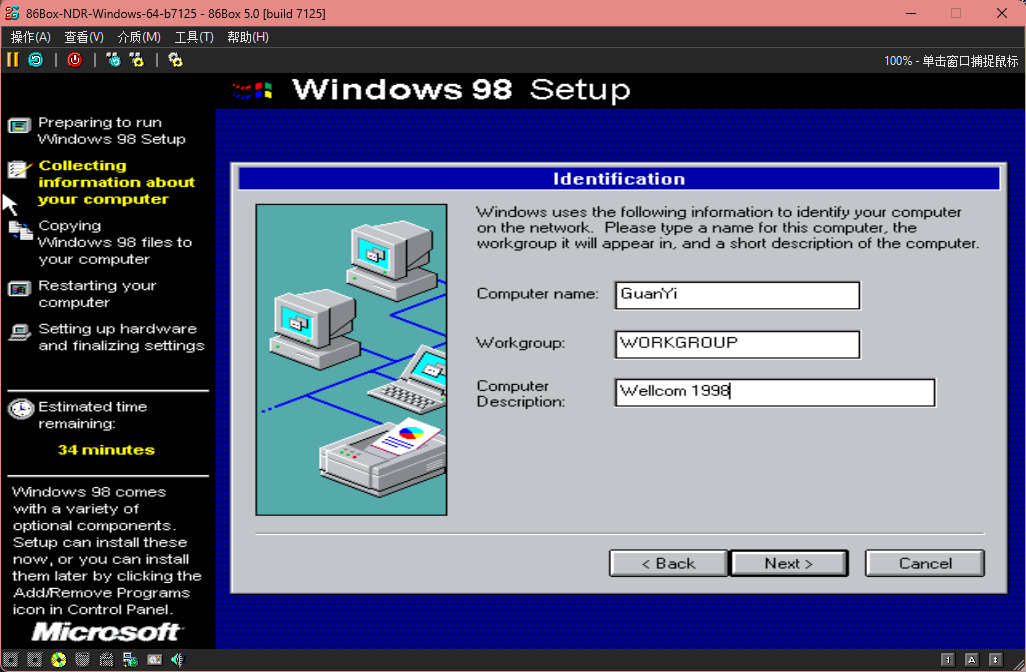1026x672 pixels.
Task: Continue setup with the Next > button
Action: 788,563
